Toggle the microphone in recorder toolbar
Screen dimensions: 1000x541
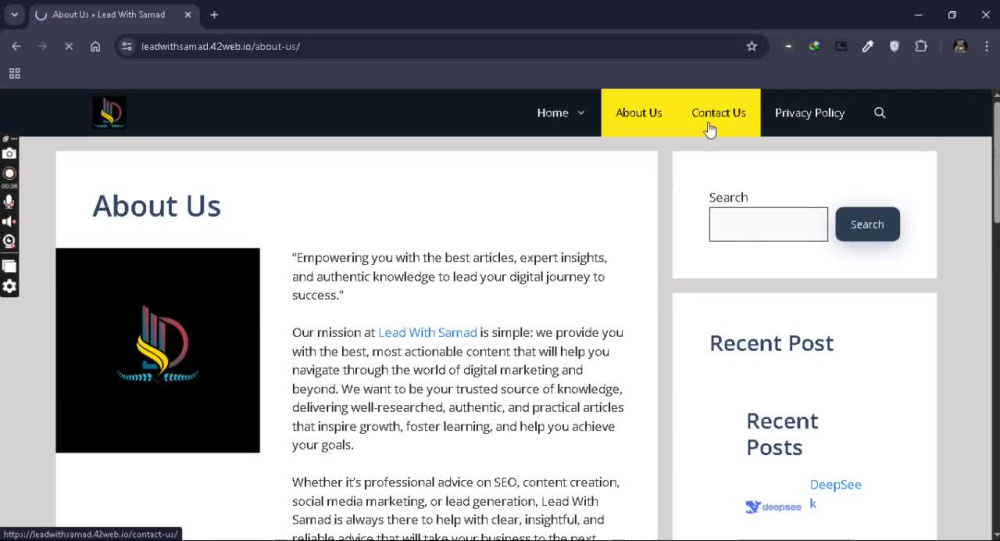click(x=9, y=202)
